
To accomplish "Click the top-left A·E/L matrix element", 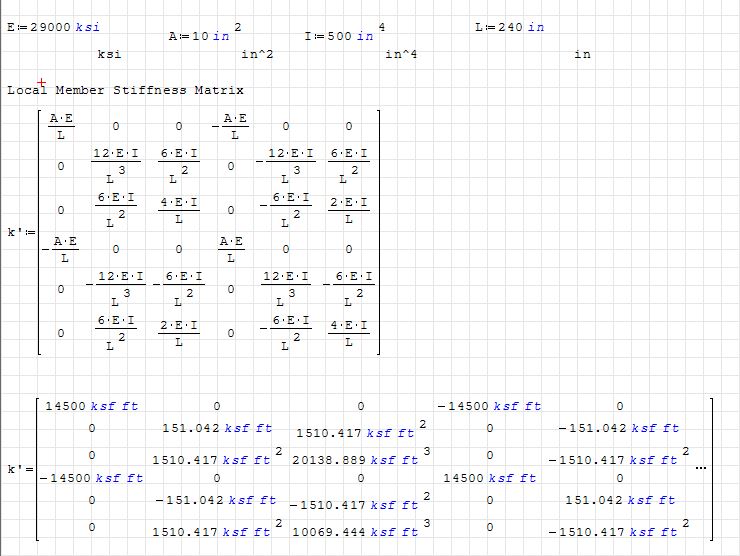I will click(x=62, y=126).
